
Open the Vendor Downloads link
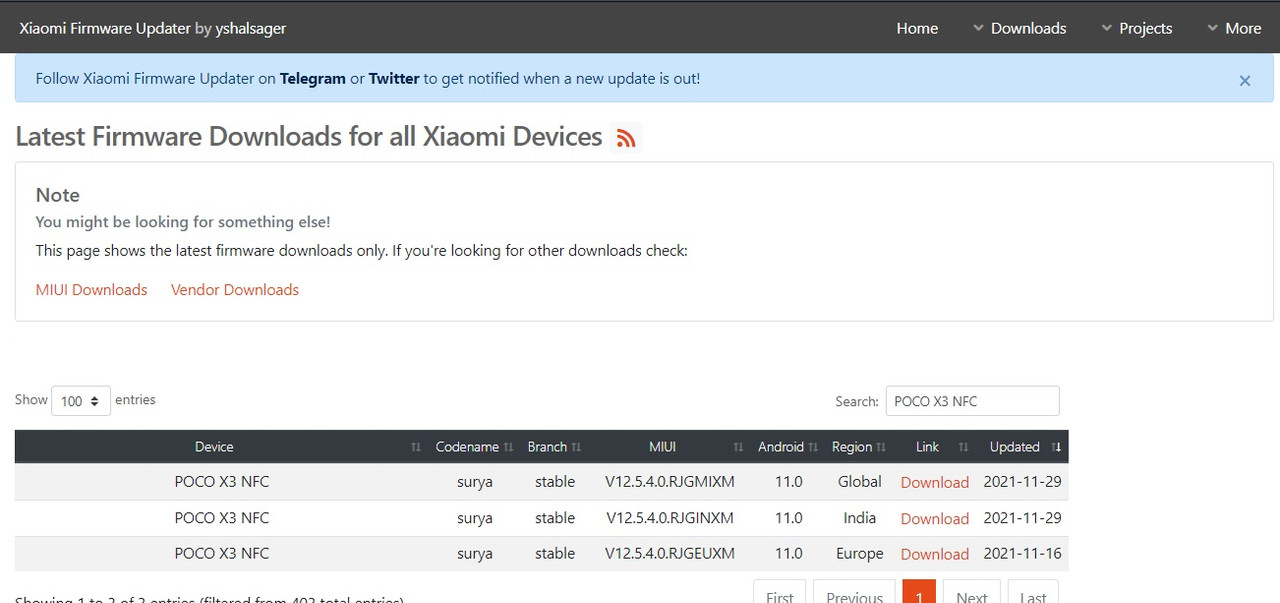point(235,290)
